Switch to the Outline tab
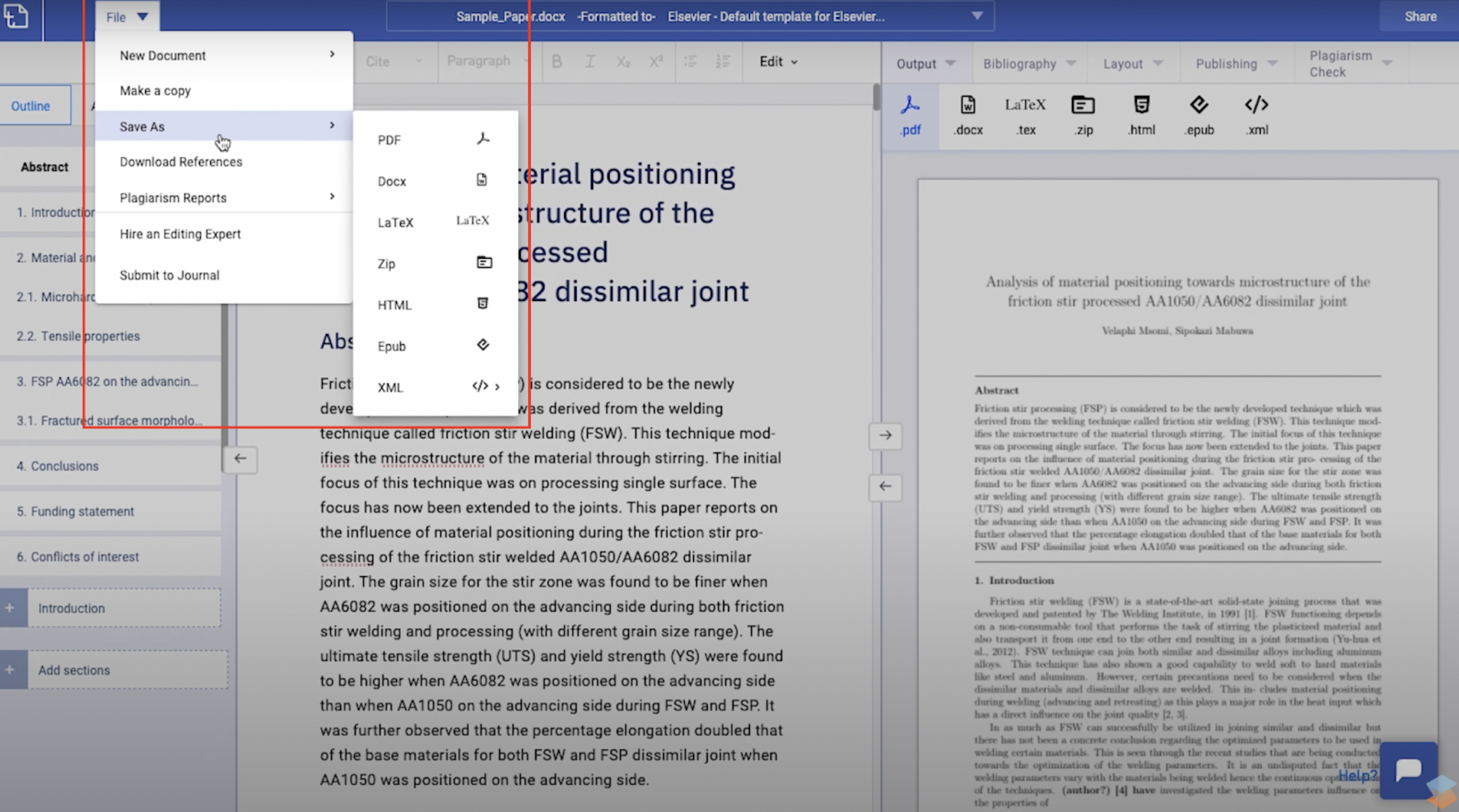This screenshot has height=812, width=1459. 35,106
